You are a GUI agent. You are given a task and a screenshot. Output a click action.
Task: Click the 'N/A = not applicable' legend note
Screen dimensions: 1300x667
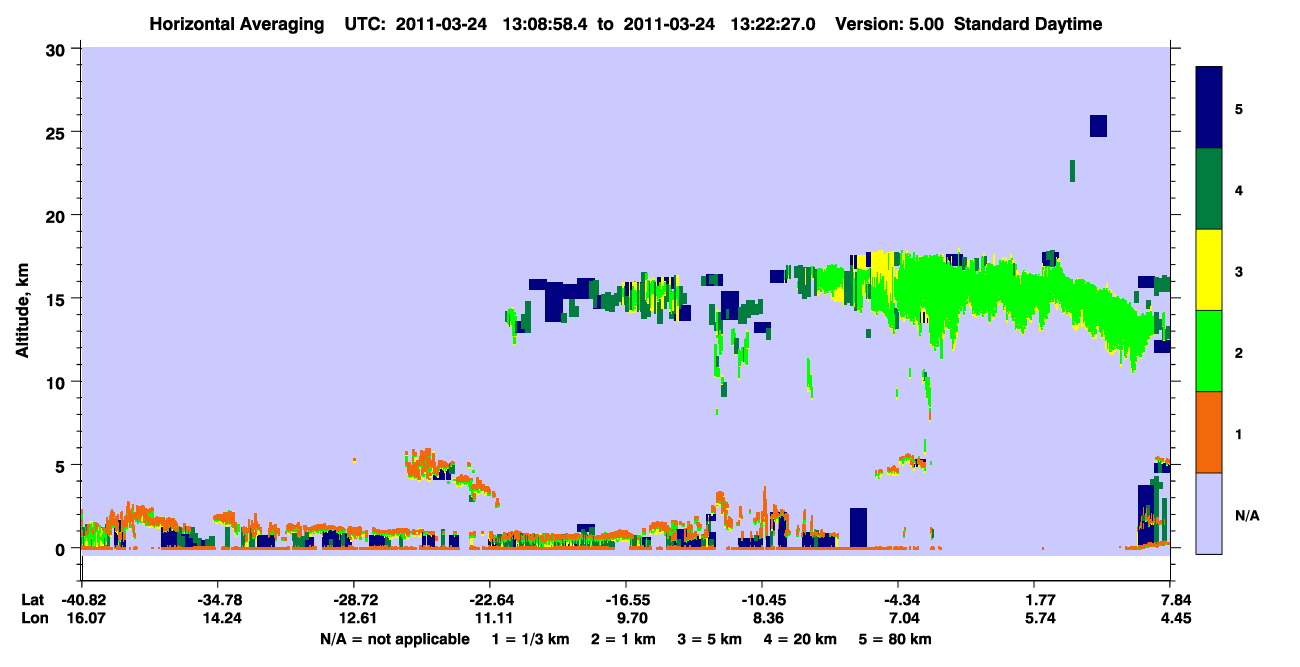coord(394,639)
